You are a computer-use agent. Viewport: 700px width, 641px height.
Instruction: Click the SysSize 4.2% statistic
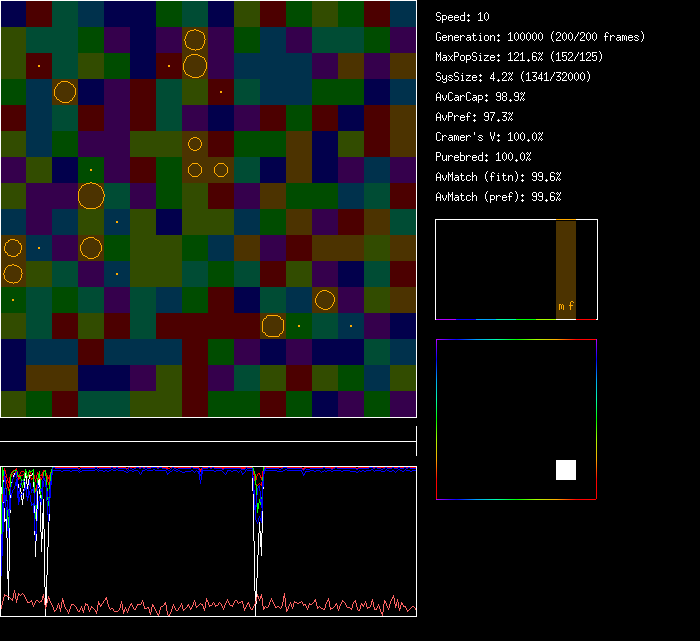click(x=512, y=77)
